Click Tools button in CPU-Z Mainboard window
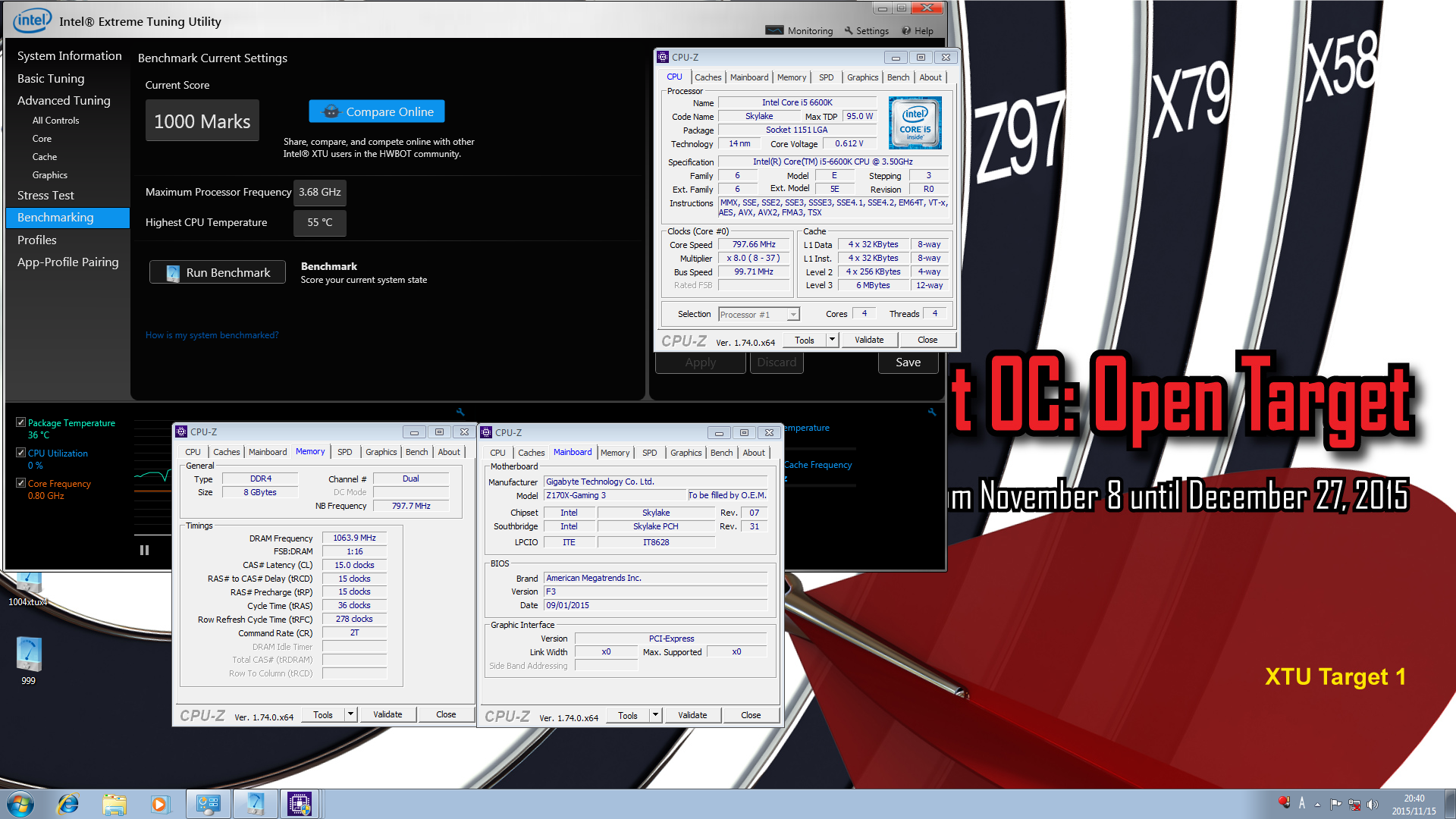The width and height of the screenshot is (1456, 819). (x=628, y=715)
